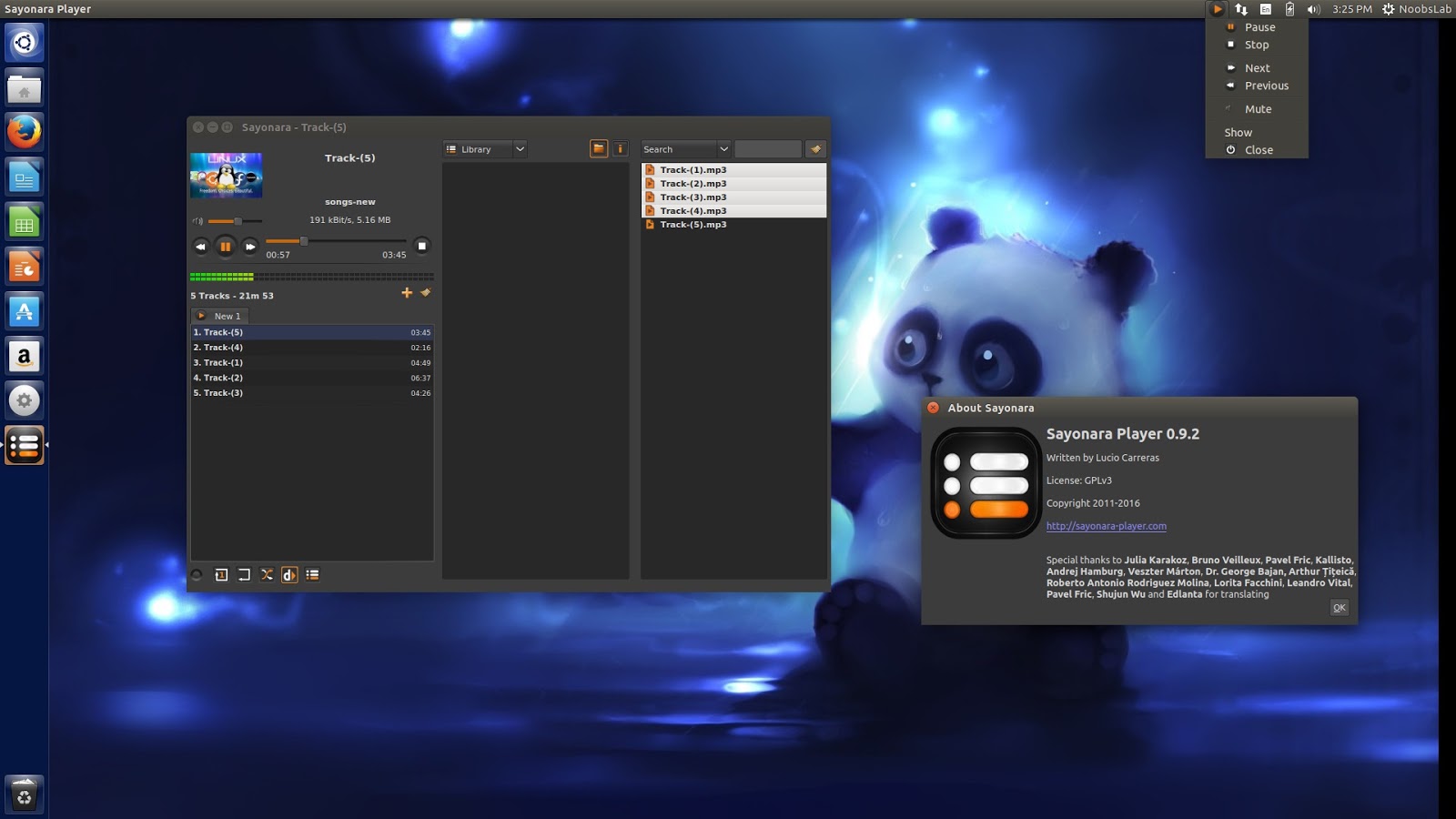1456x819 pixels.
Task: Open LibreOffice Impress from launcher
Action: click(x=25, y=267)
